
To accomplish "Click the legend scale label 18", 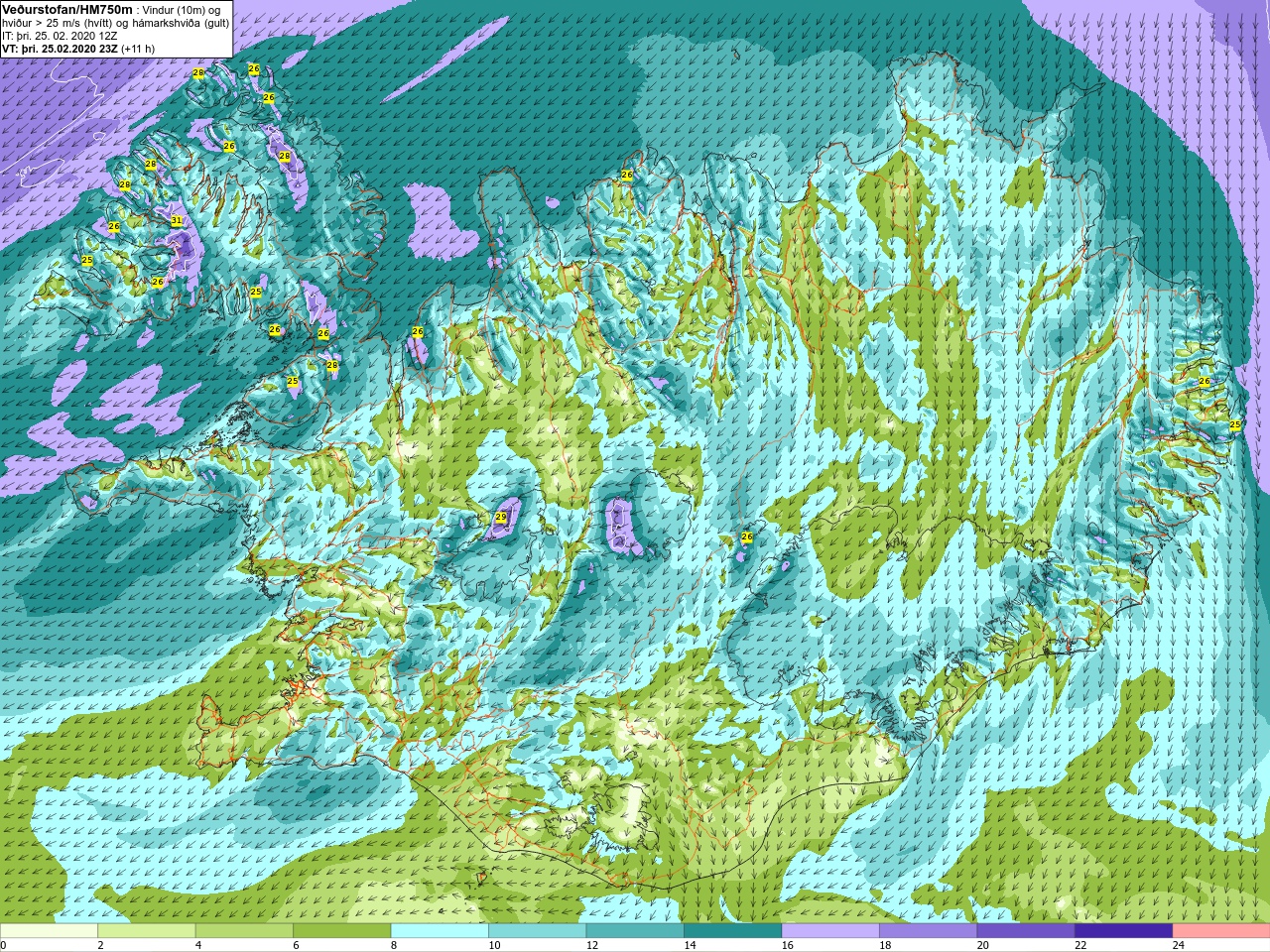I will [885, 945].
